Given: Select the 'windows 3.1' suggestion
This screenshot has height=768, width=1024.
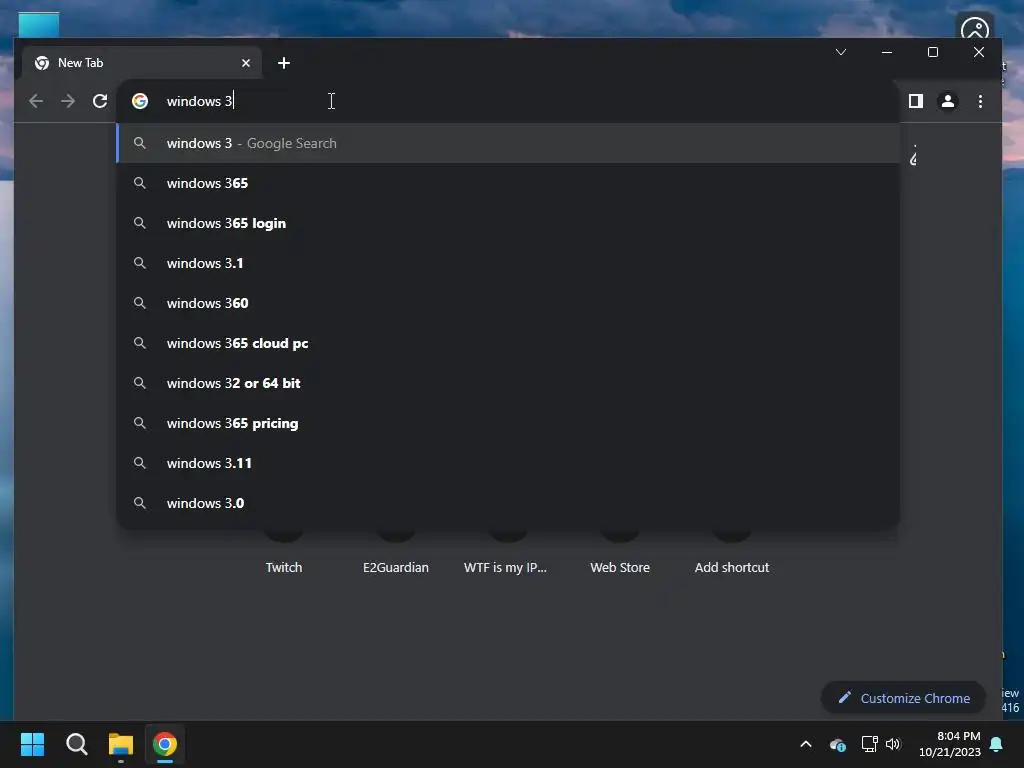Looking at the screenshot, I should coord(508,263).
